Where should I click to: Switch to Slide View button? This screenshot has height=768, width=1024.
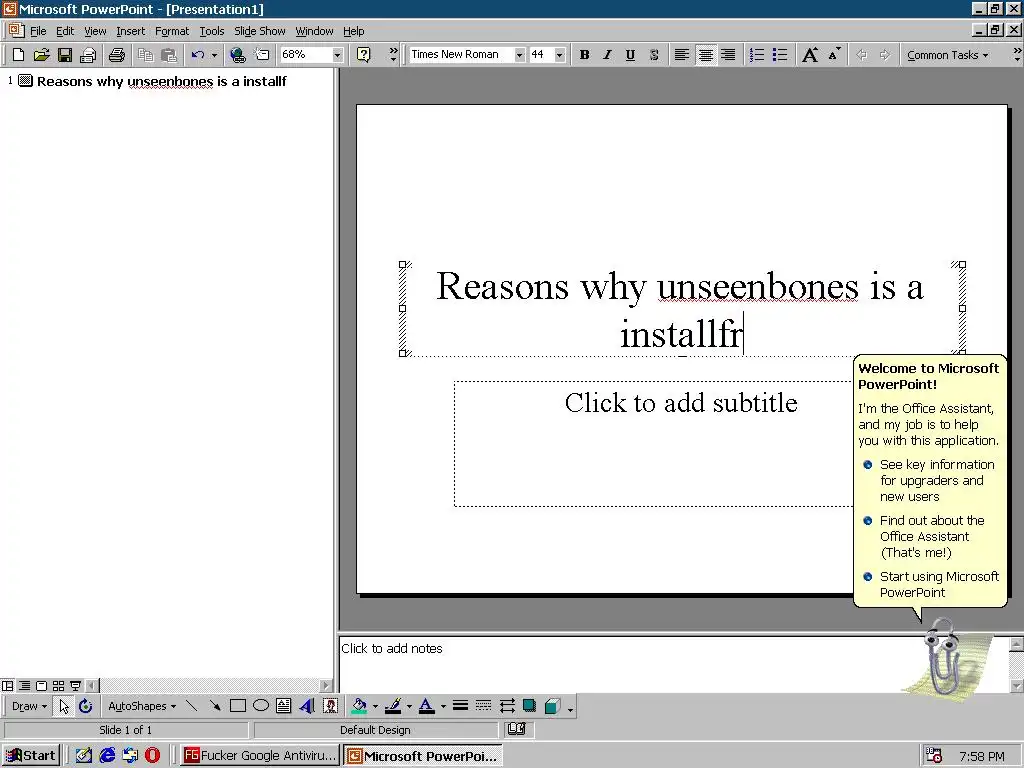pyautogui.click(x=41, y=686)
